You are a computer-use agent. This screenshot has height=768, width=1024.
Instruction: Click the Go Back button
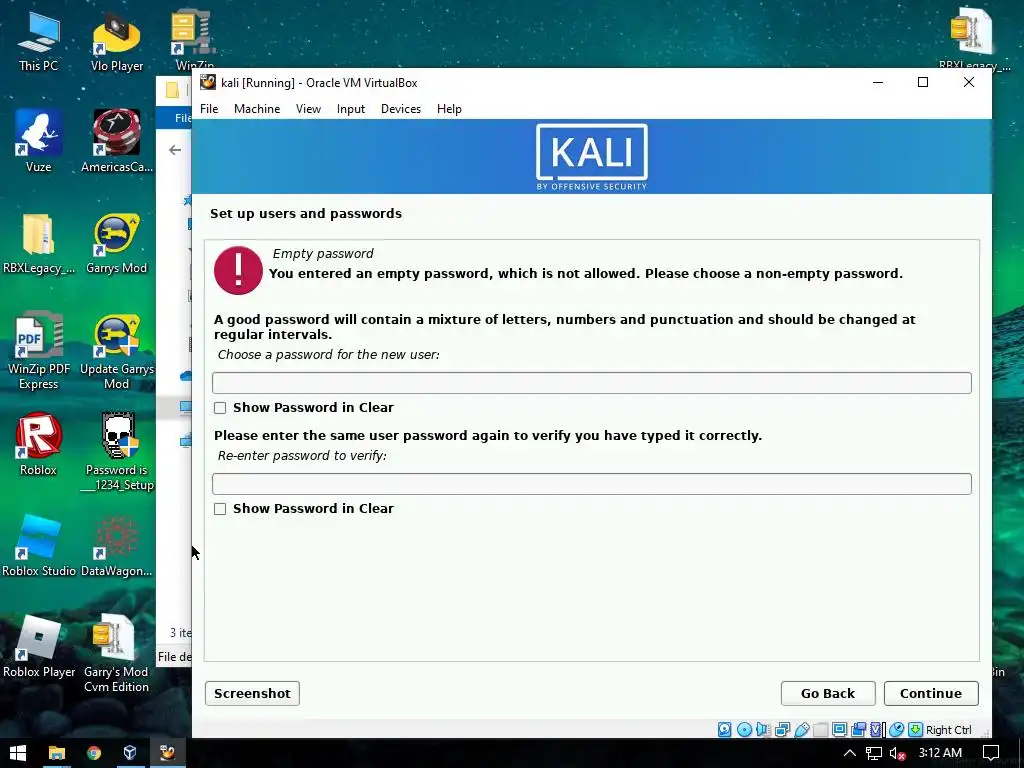(x=827, y=694)
